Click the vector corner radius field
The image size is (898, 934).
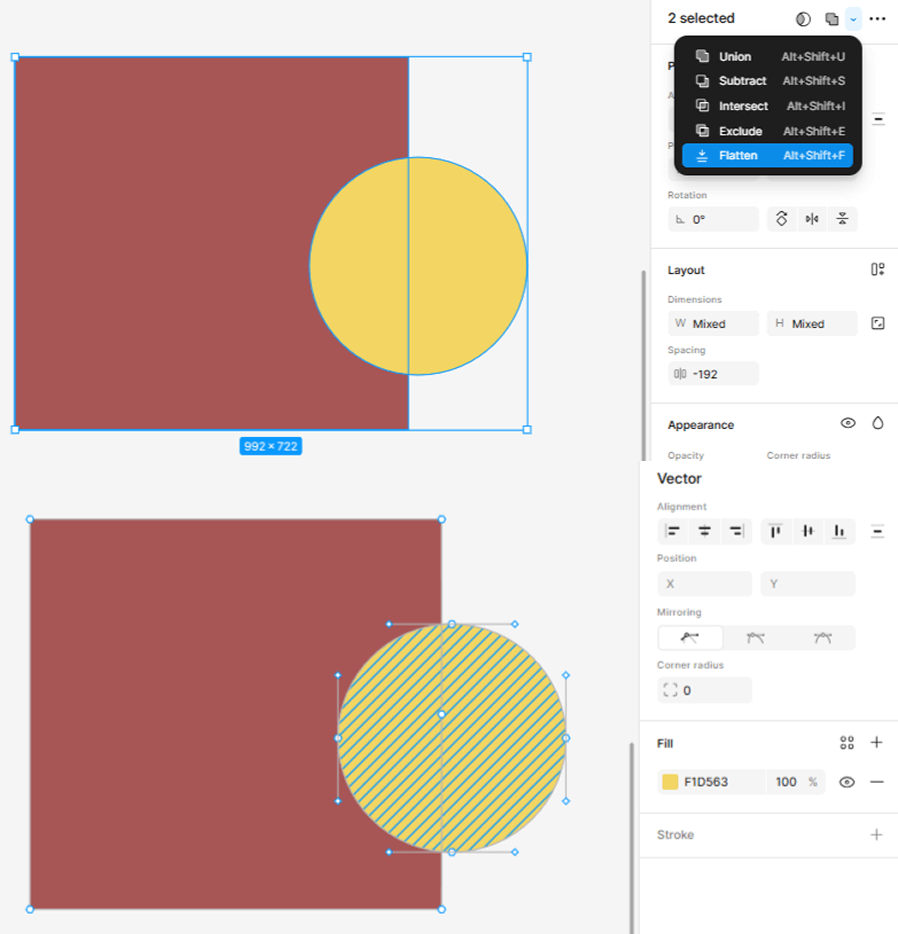pos(704,690)
